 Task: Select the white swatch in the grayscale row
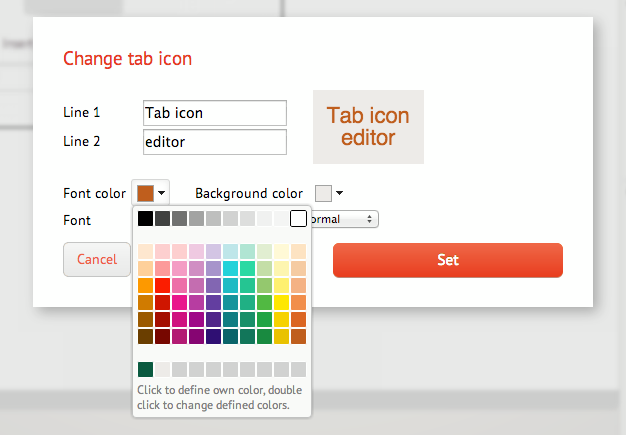click(298, 218)
